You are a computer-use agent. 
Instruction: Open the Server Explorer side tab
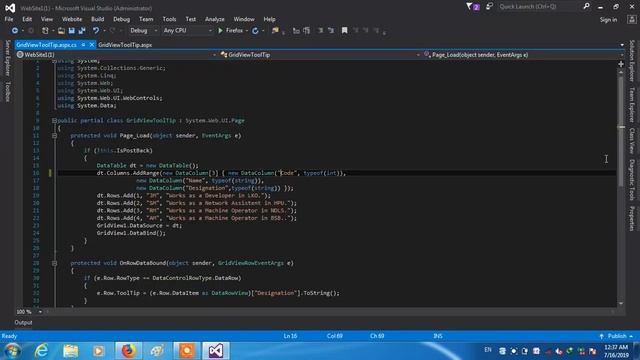(x=7, y=58)
